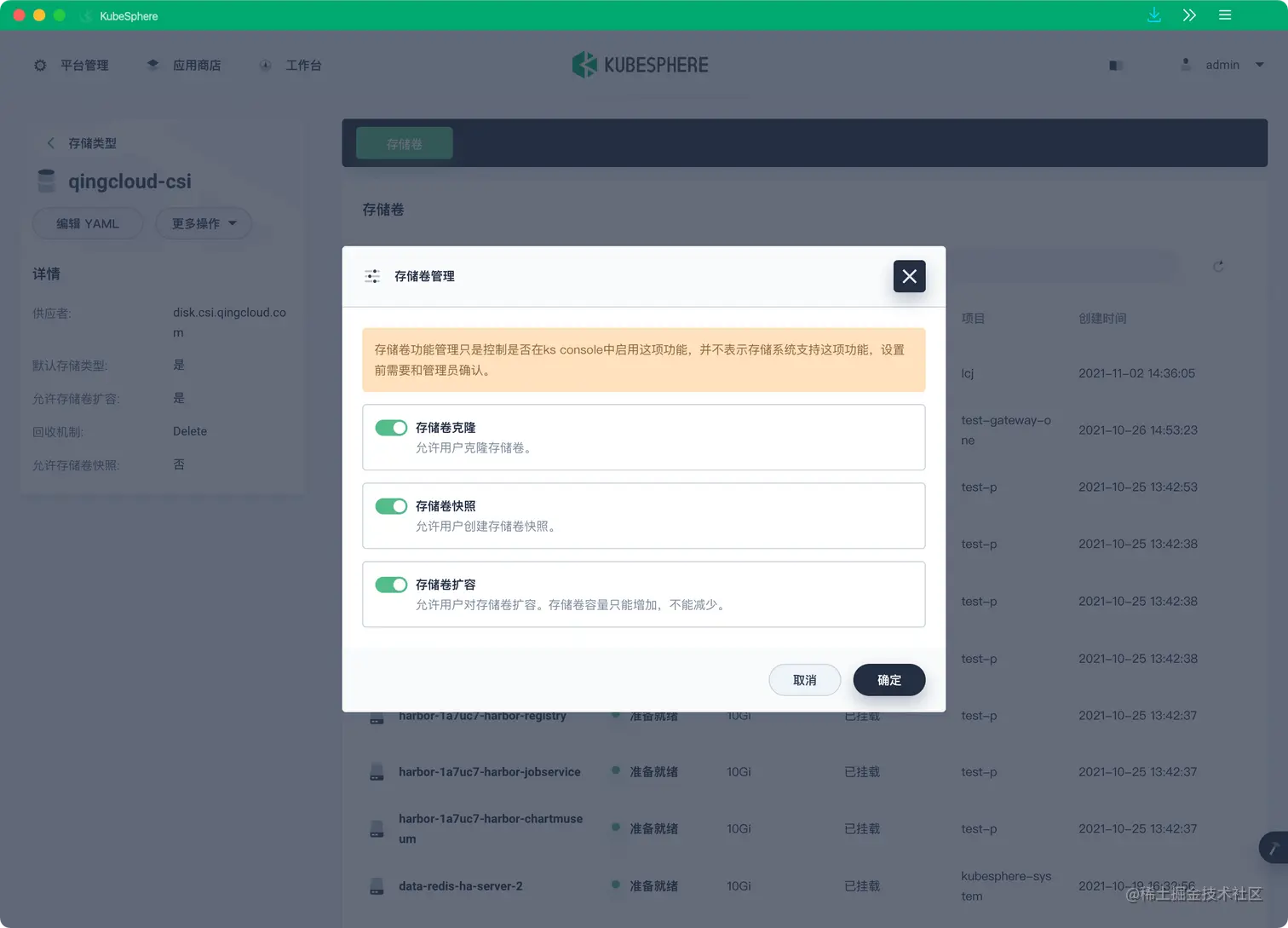Click the kubesphere-system project cell
The image size is (1288, 928).
(1006, 886)
